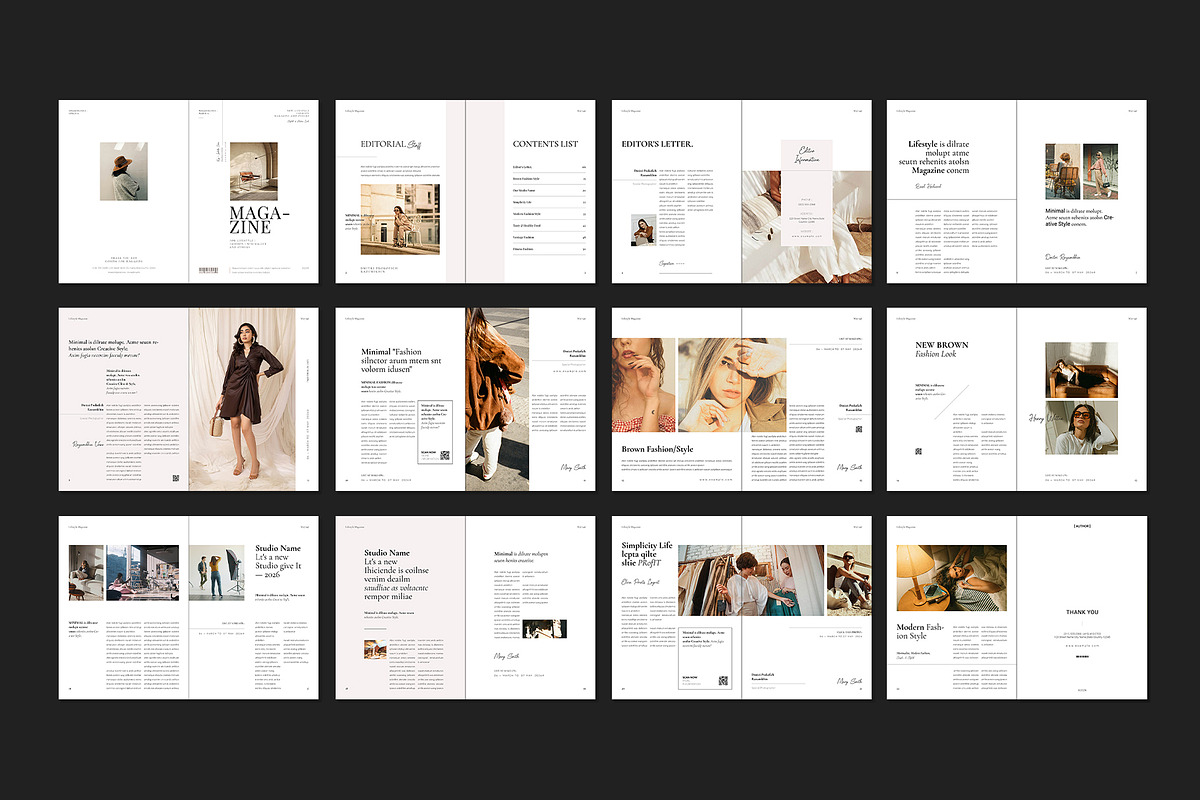
Task: Click QR code on NEW BROWN spread
Action: 917,452
